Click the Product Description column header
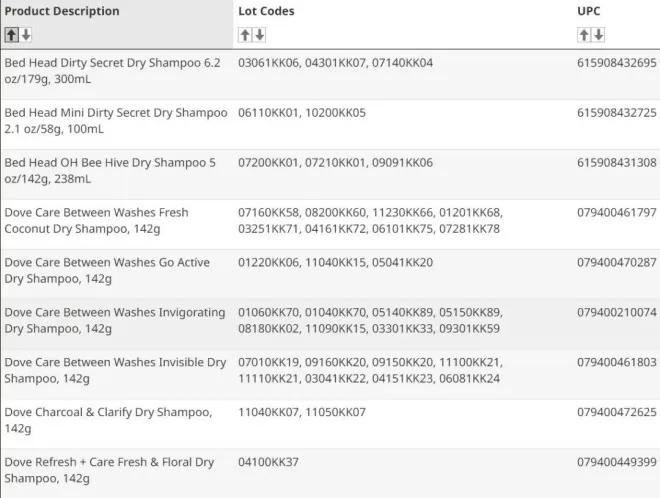The width and height of the screenshot is (660, 498). 62,11
